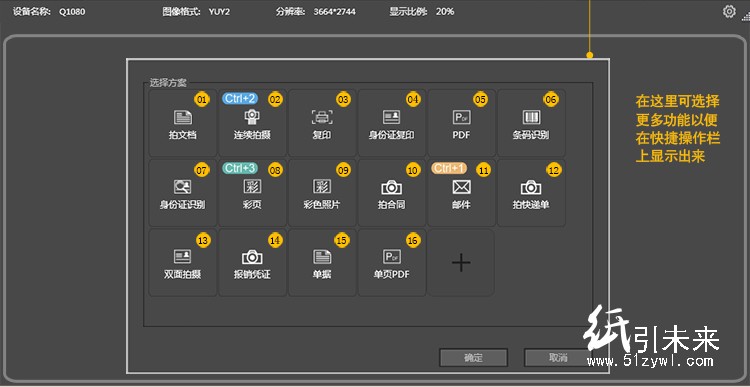Select the 彩色照片 scheme tile
750x387 pixels.
(322, 193)
